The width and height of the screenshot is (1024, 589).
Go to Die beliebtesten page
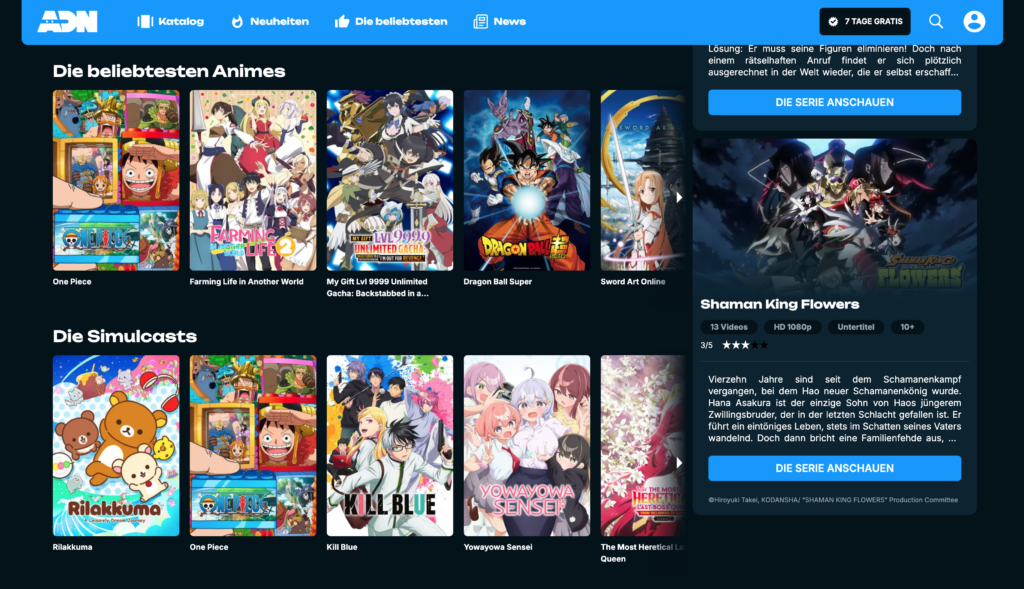[391, 22]
